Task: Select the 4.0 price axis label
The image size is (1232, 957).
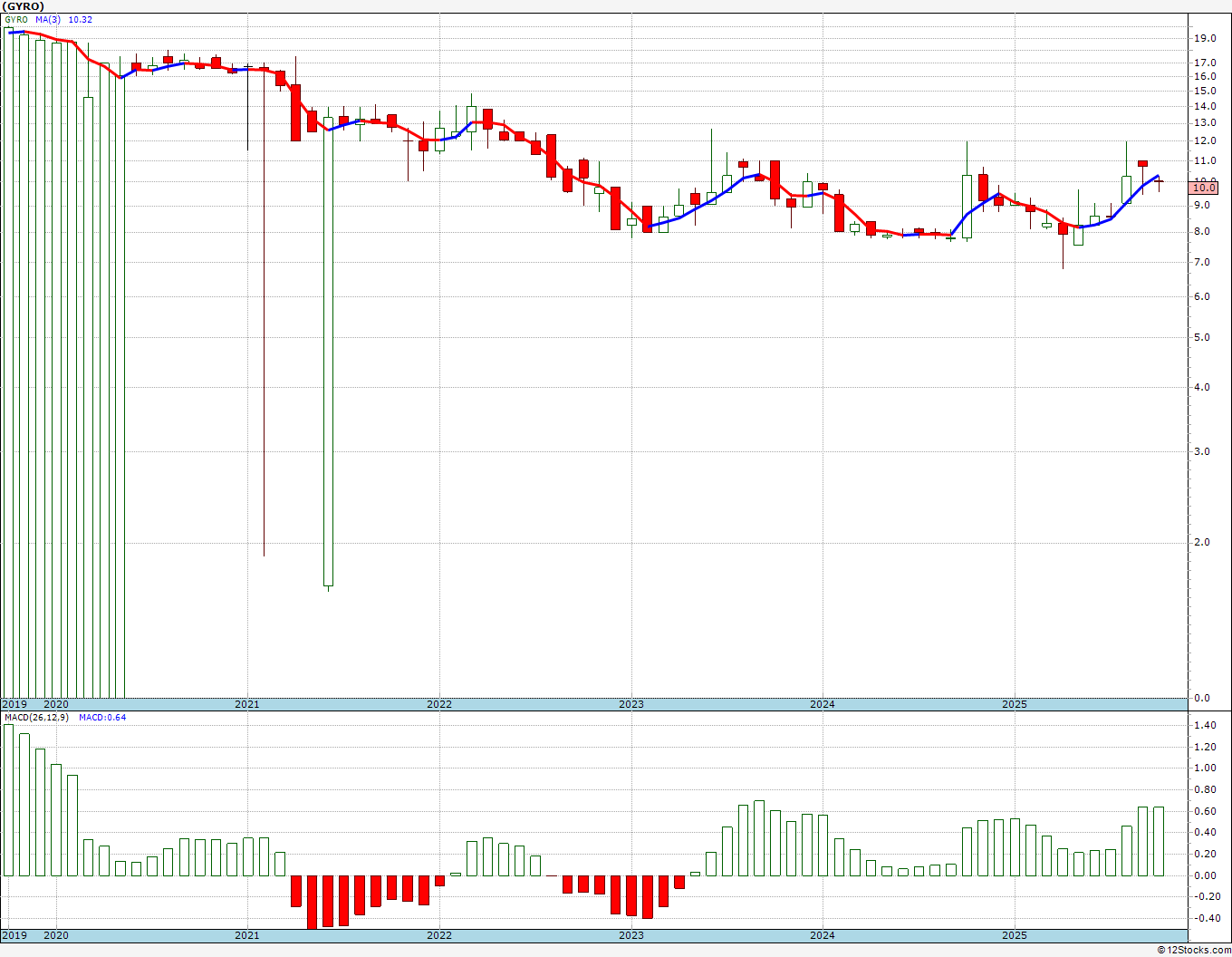Action: (1202, 387)
